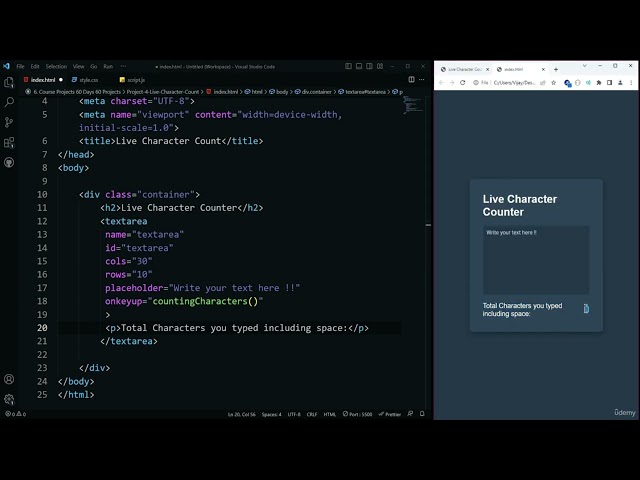Toggle the primary side bar layout
The width and height of the screenshot is (640, 480).
tap(348, 66)
